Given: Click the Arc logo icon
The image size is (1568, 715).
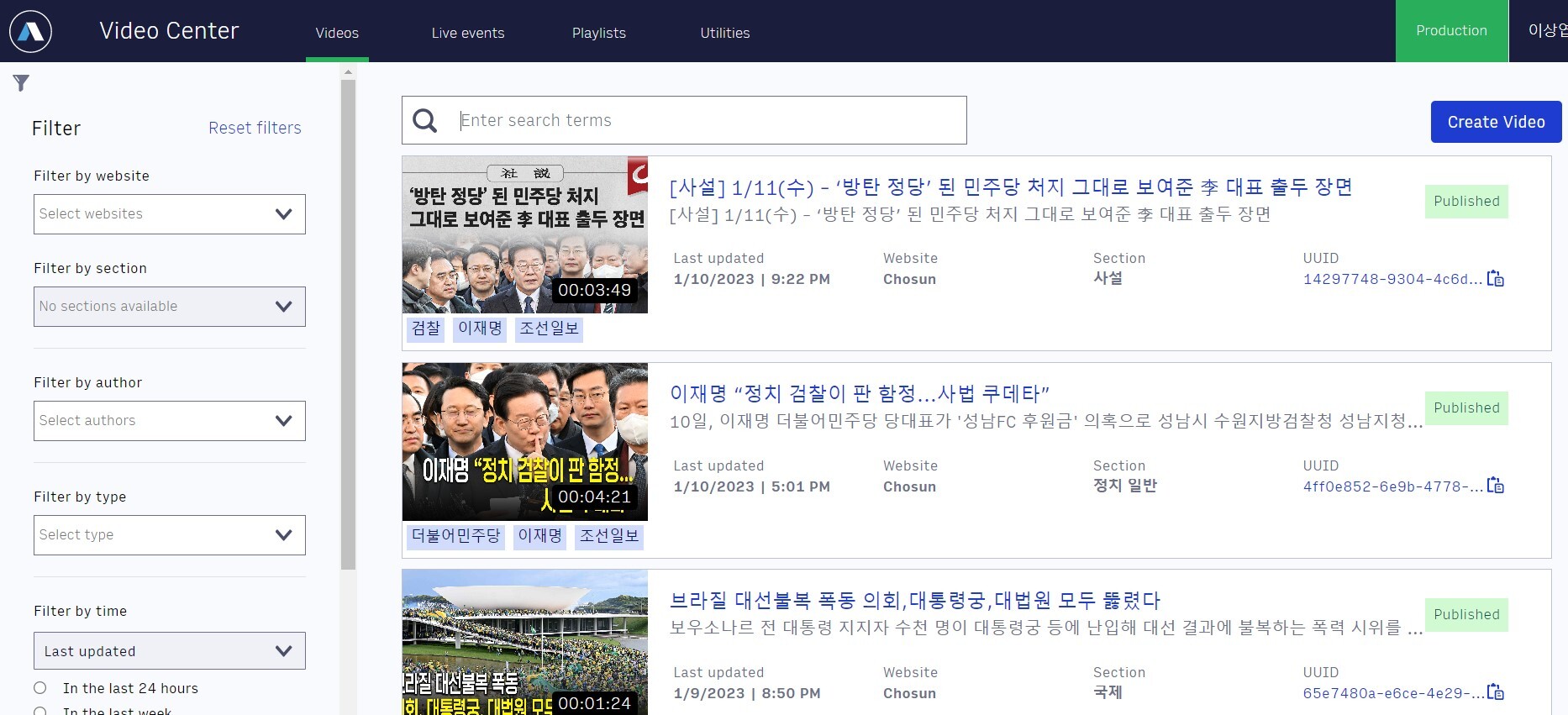Looking at the screenshot, I should pos(30,31).
